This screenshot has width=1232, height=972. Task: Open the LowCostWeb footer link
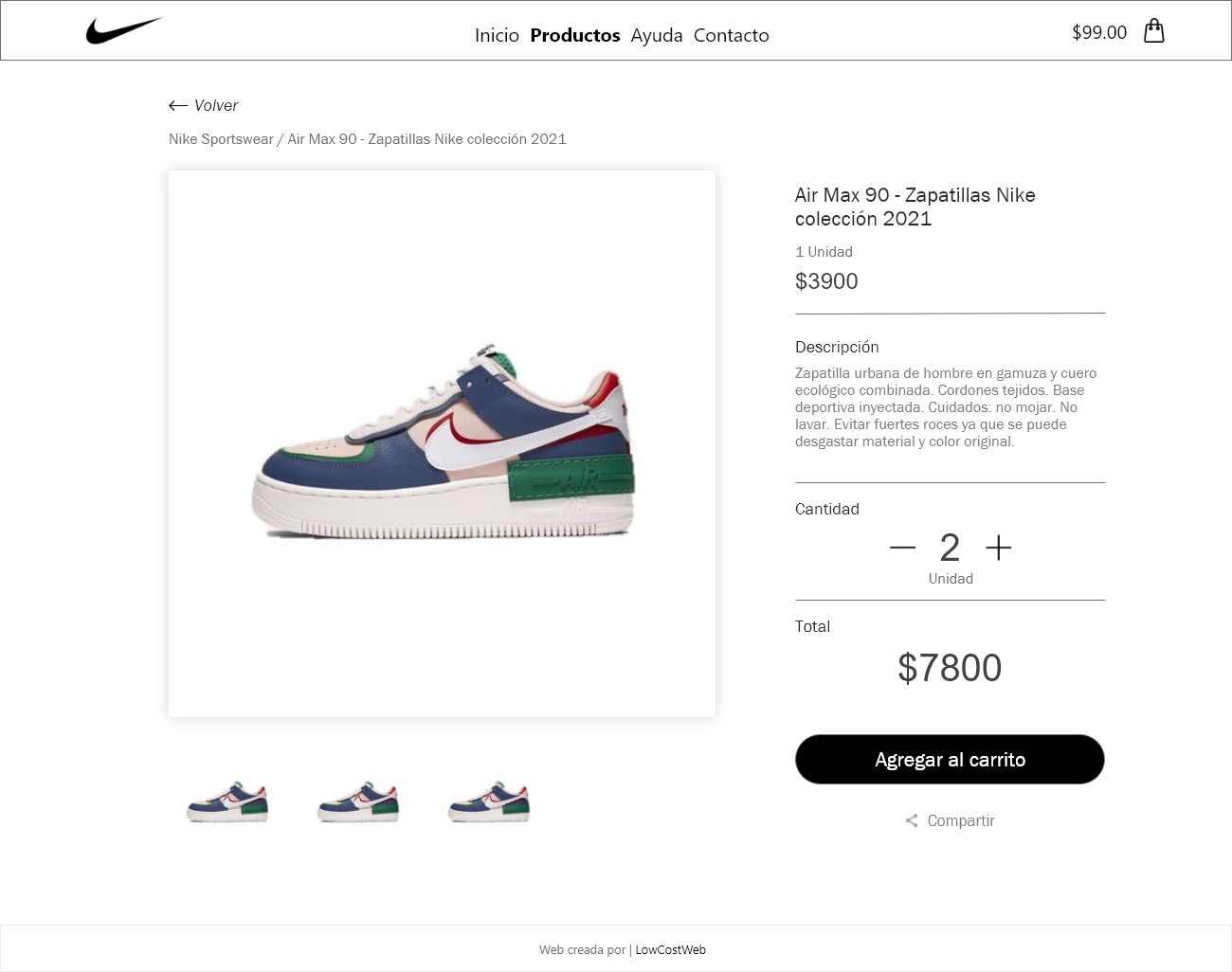670,949
